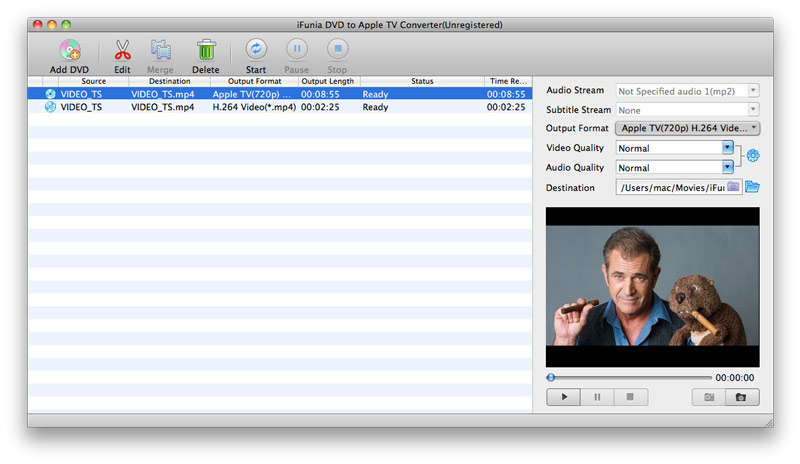Click the Destination column header
Screen dimensions: 800x464
pos(169,81)
